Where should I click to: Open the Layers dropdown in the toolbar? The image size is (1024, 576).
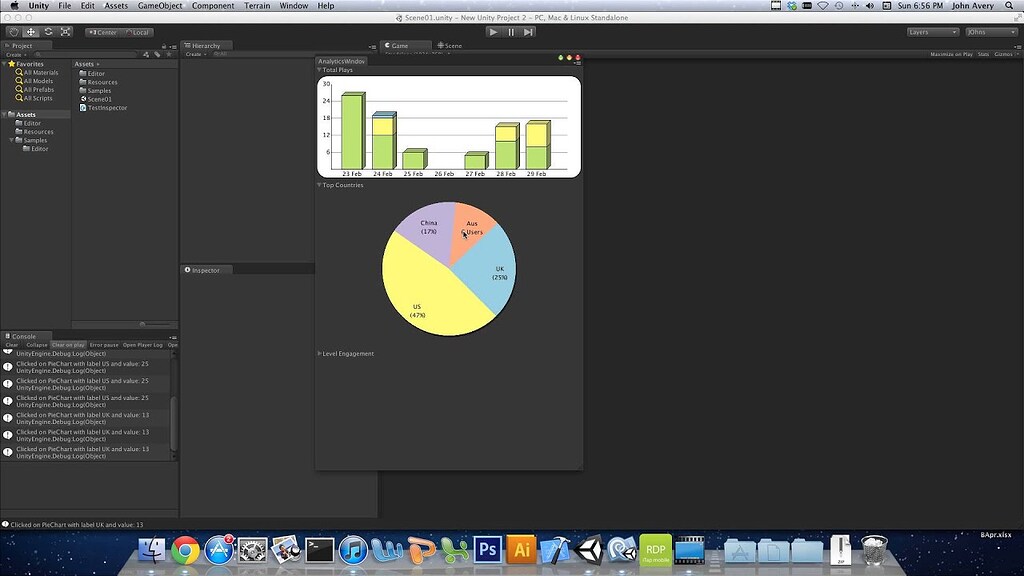[931, 31]
